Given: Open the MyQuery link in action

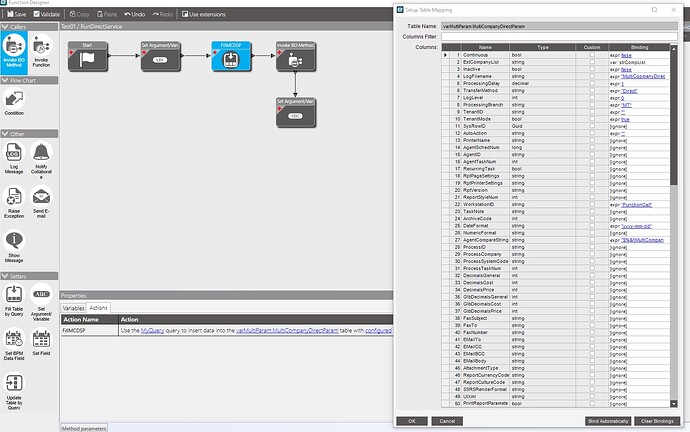Looking at the screenshot, I should pos(152,330).
